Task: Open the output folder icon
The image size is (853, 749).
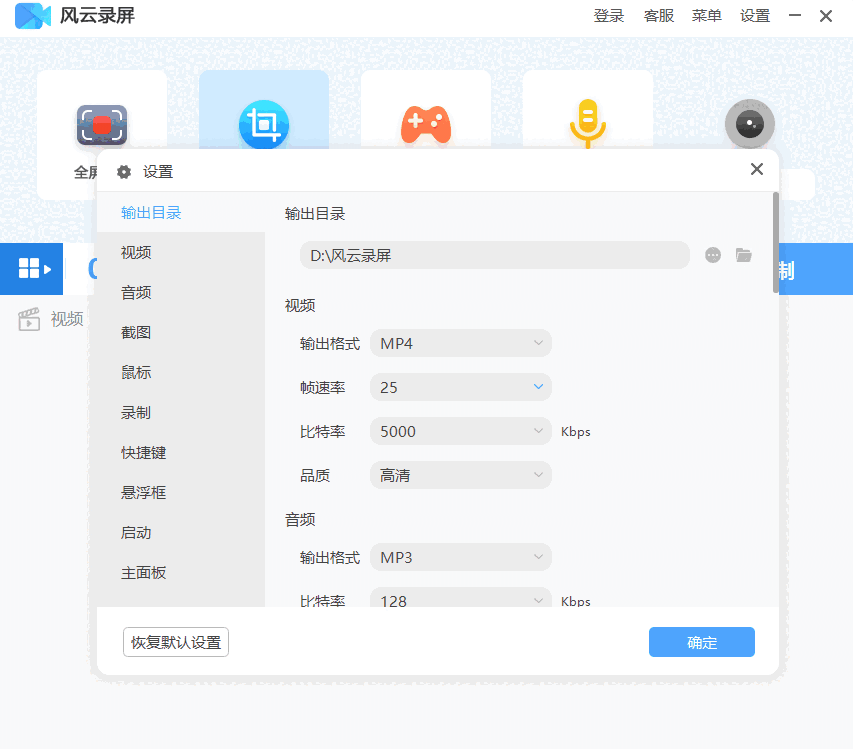Action: [x=744, y=255]
